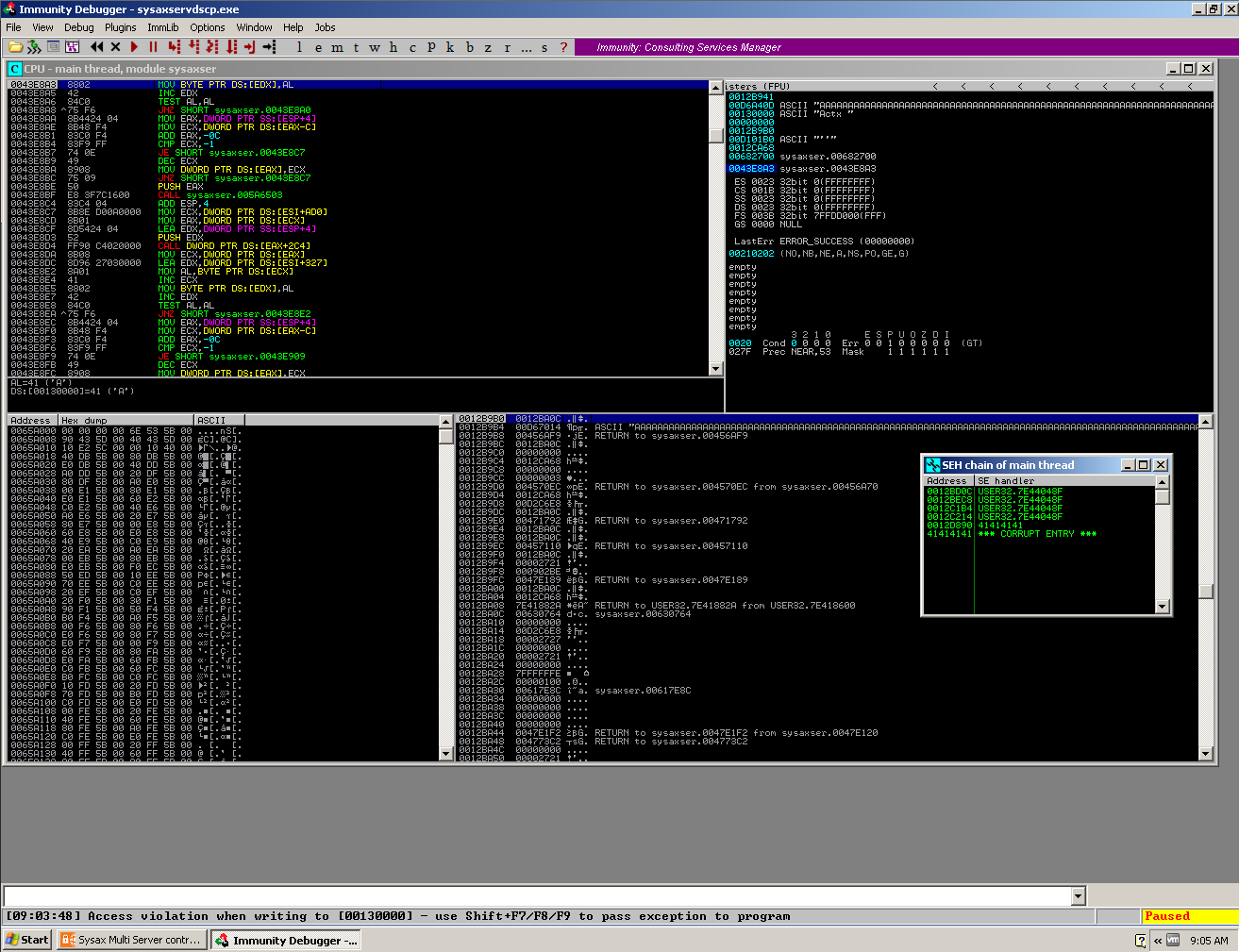Image resolution: width=1239 pixels, height=952 pixels.
Task: Open the Options menu
Action: click(x=207, y=27)
